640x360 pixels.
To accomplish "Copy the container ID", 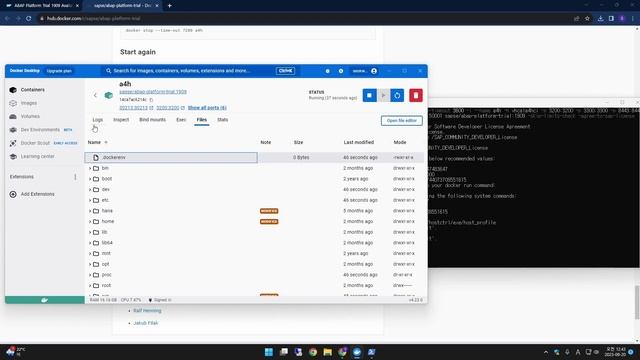I will click(151, 100).
